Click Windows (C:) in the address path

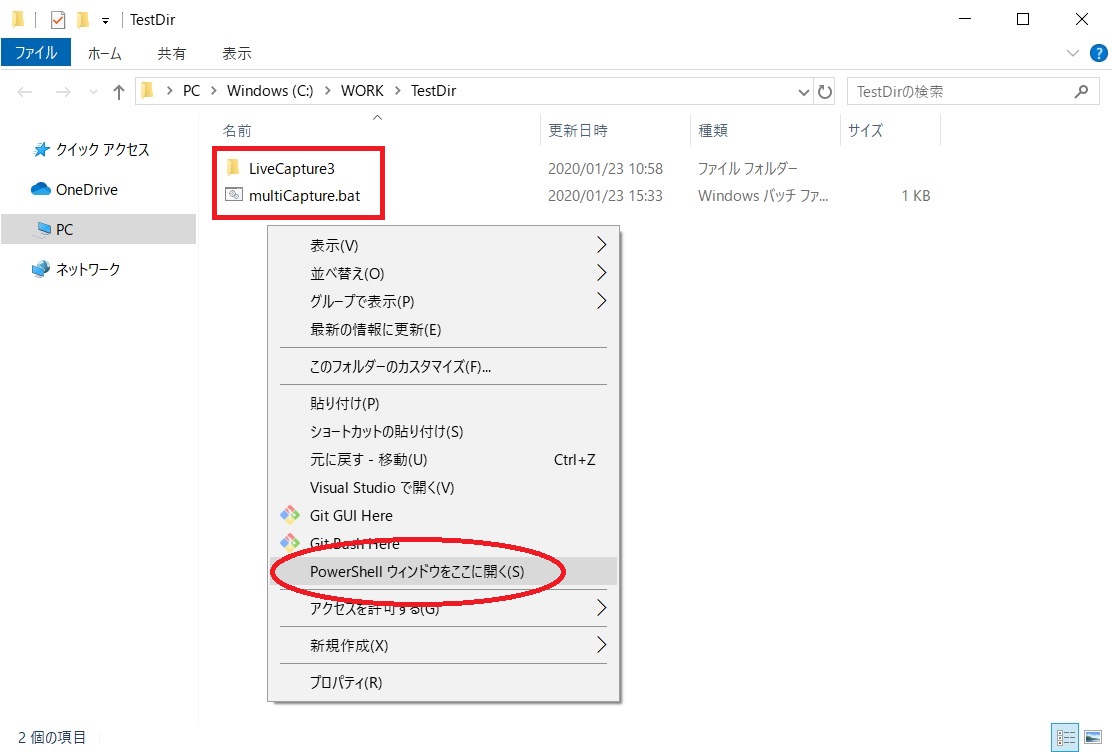point(269,91)
